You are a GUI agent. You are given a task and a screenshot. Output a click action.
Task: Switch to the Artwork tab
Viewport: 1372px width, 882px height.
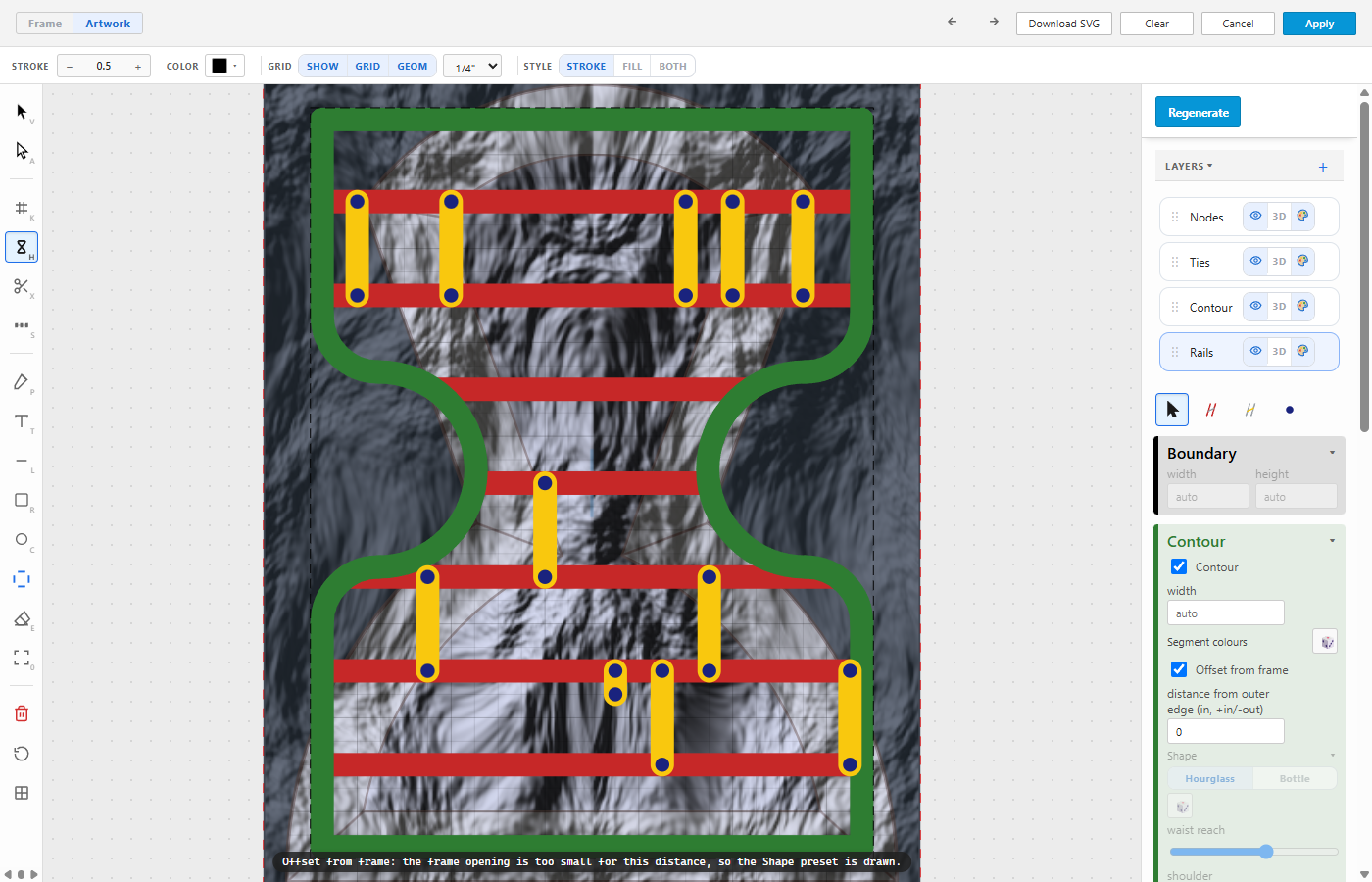(x=108, y=24)
